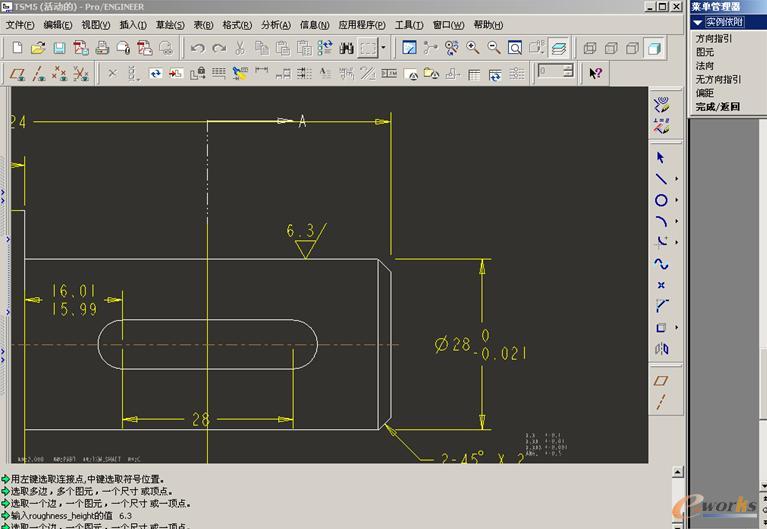Open the 工具(T) menu

409,25
